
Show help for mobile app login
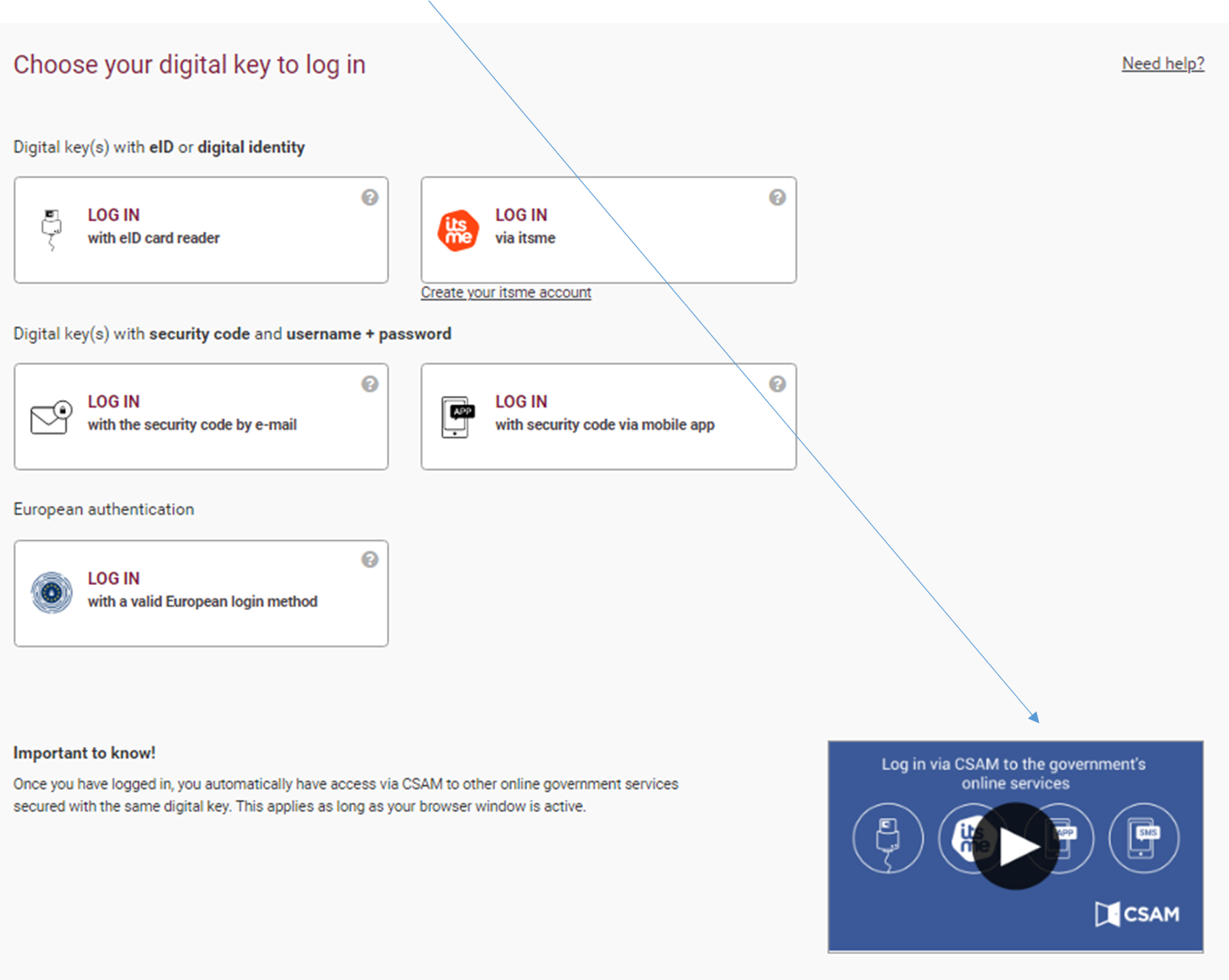[778, 384]
